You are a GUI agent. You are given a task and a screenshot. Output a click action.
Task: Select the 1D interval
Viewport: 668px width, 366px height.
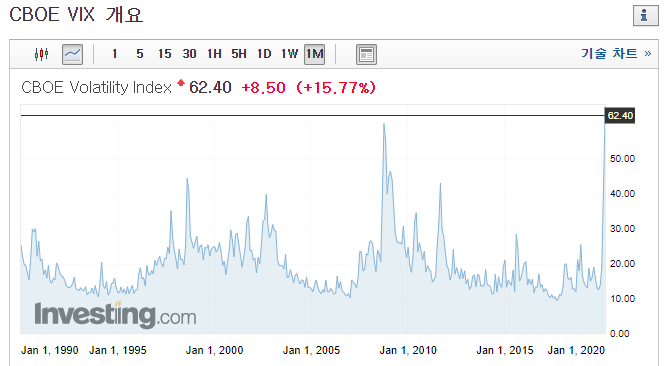pos(264,54)
